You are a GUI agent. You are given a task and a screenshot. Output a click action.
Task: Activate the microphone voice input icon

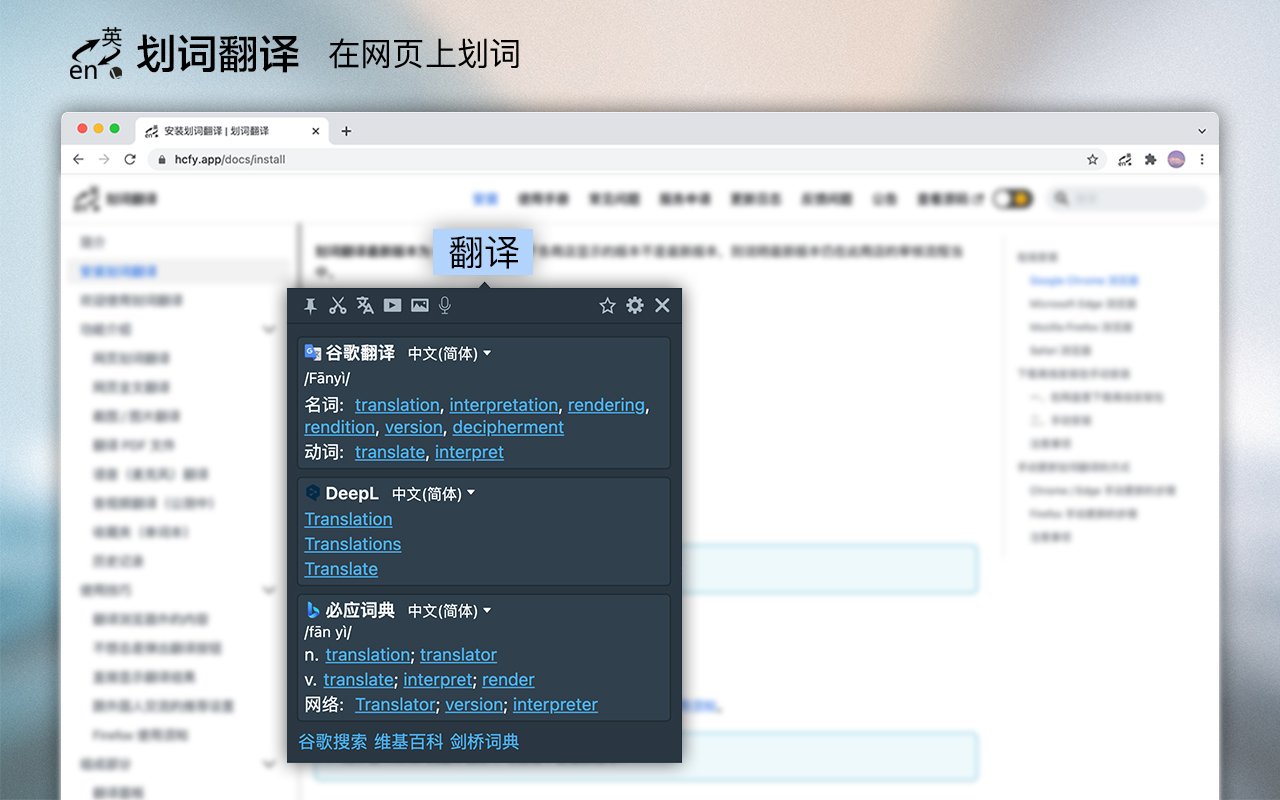[444, 305]
